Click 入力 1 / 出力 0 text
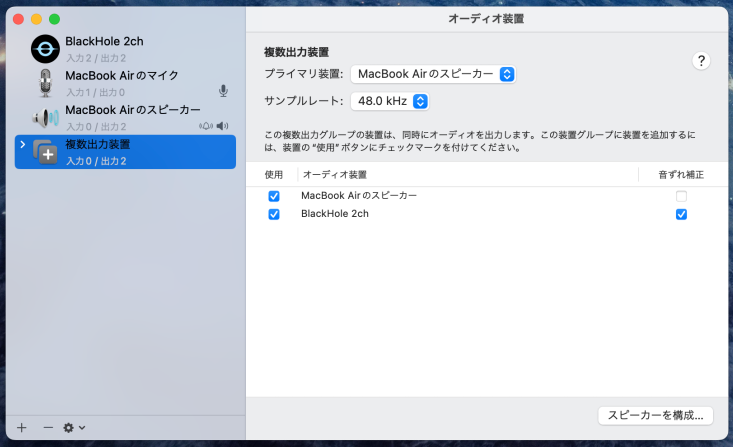Image resolution: width=733 pixels, height=447 pixels. (95, 92)
